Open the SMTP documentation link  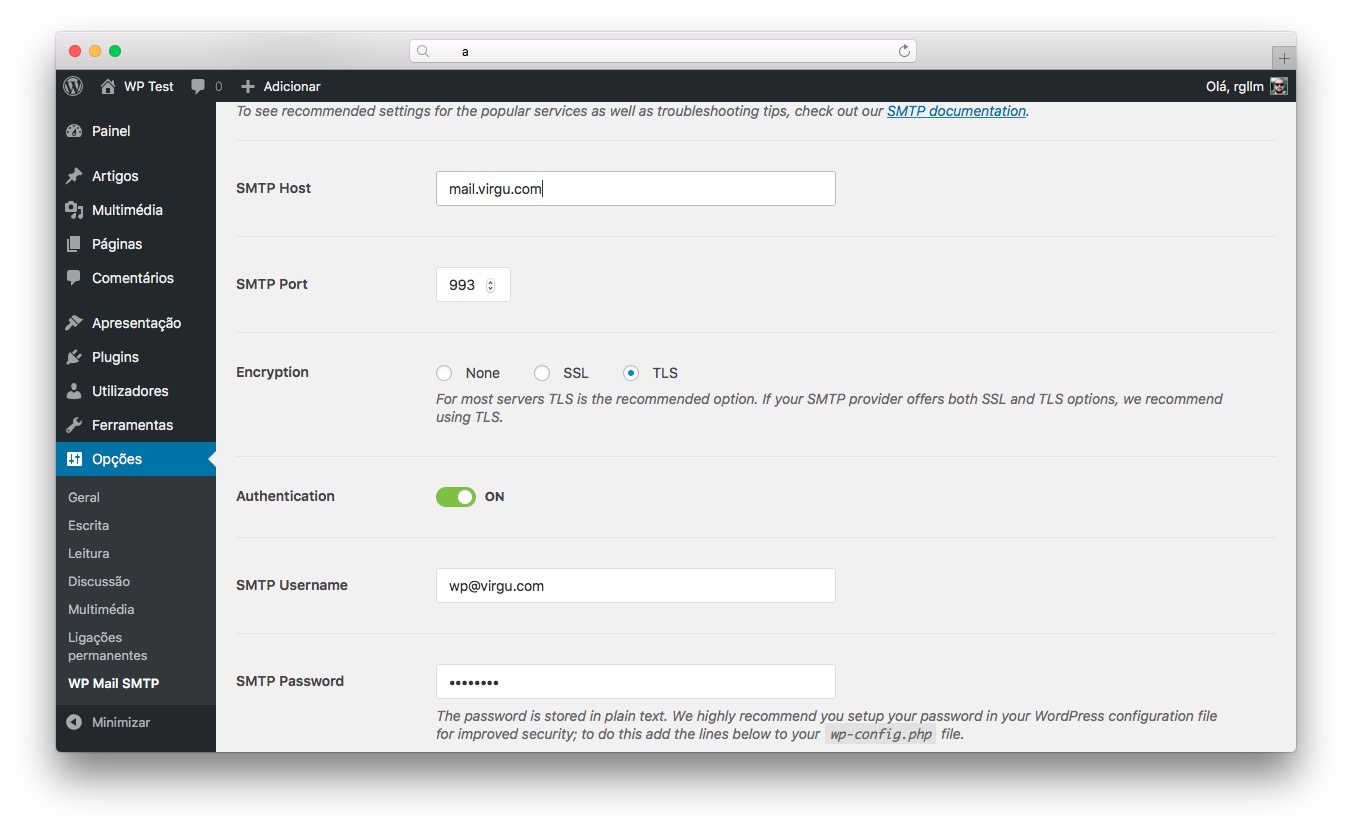click(x=955, y=111)
